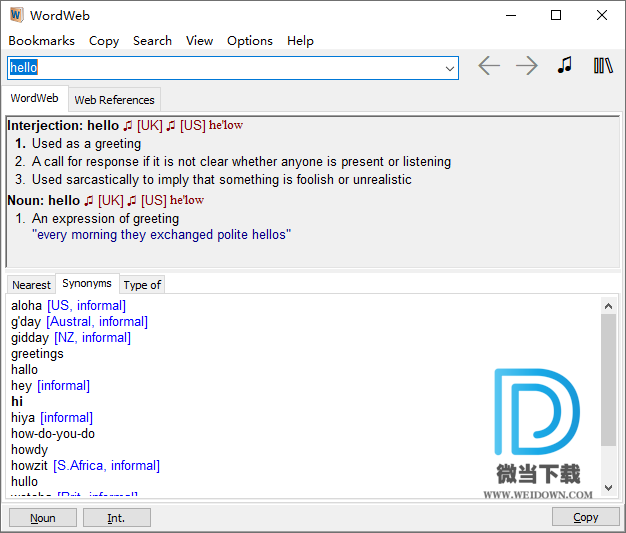Open the Search menu
This screenshot has width=626, height=533.
[x=152, y=41]
